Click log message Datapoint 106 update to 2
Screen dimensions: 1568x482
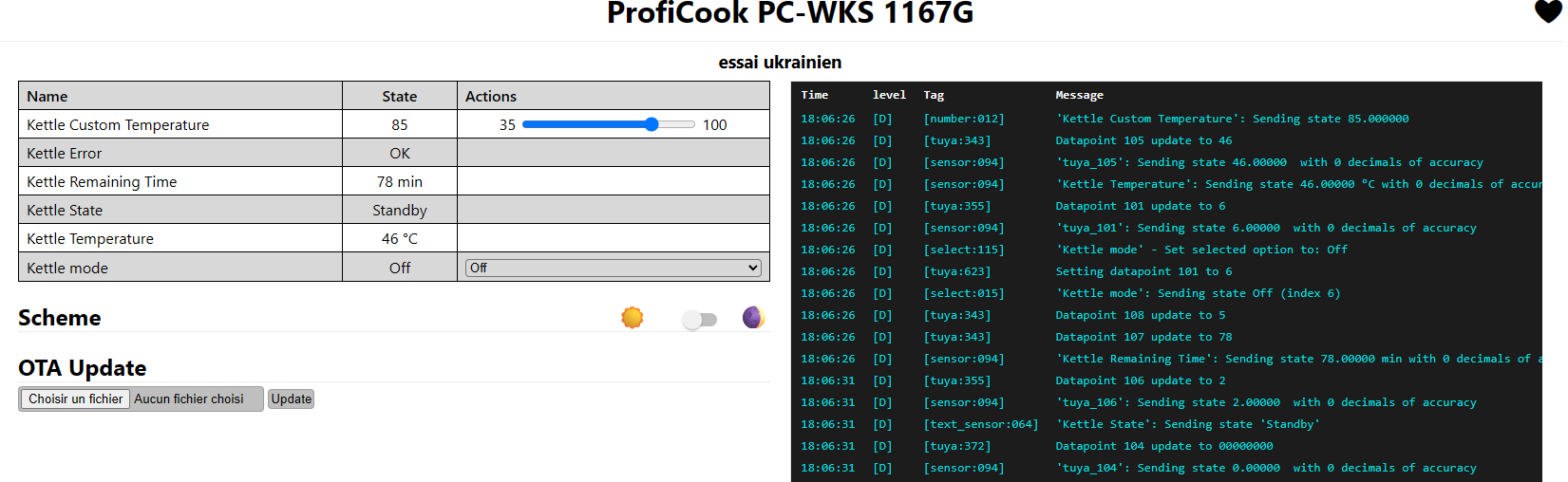1141,380
